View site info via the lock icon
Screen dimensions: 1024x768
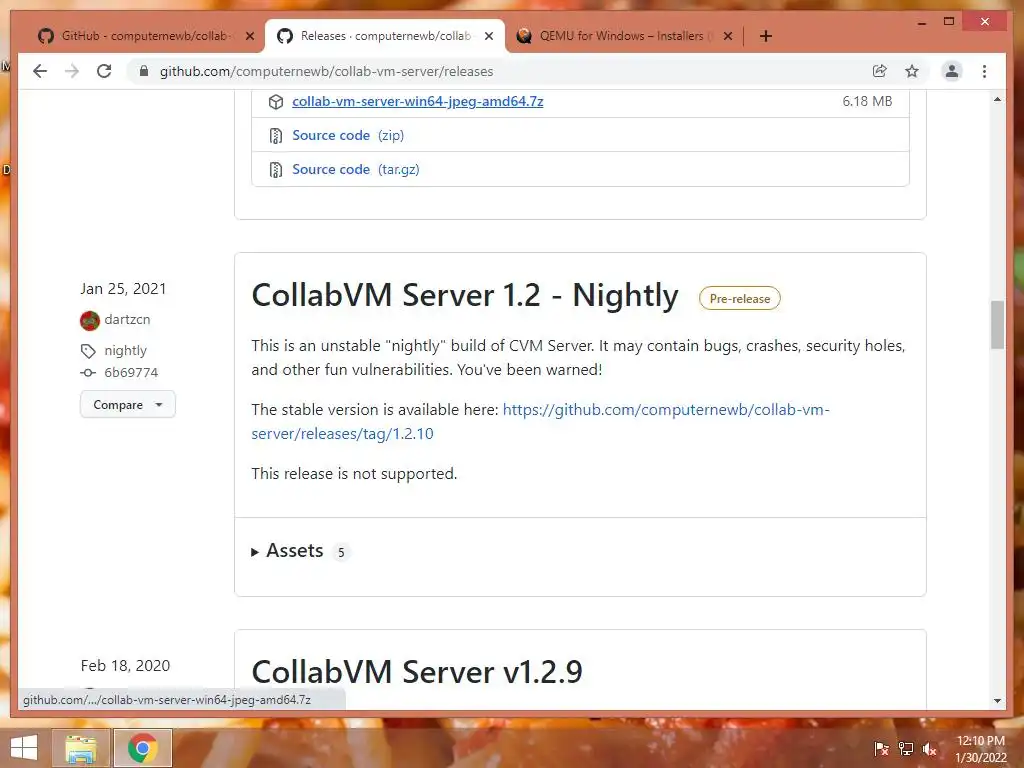point(144,71)
